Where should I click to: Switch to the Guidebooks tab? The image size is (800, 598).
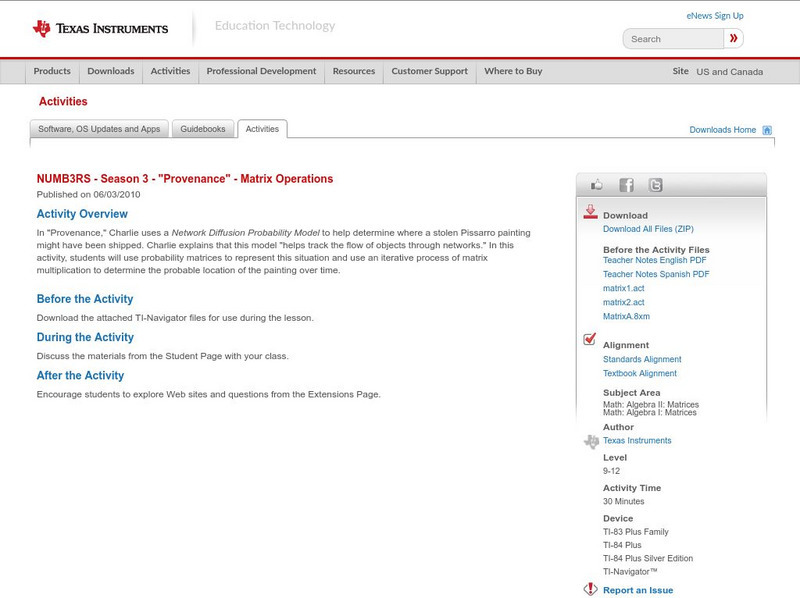coord(203,129)
